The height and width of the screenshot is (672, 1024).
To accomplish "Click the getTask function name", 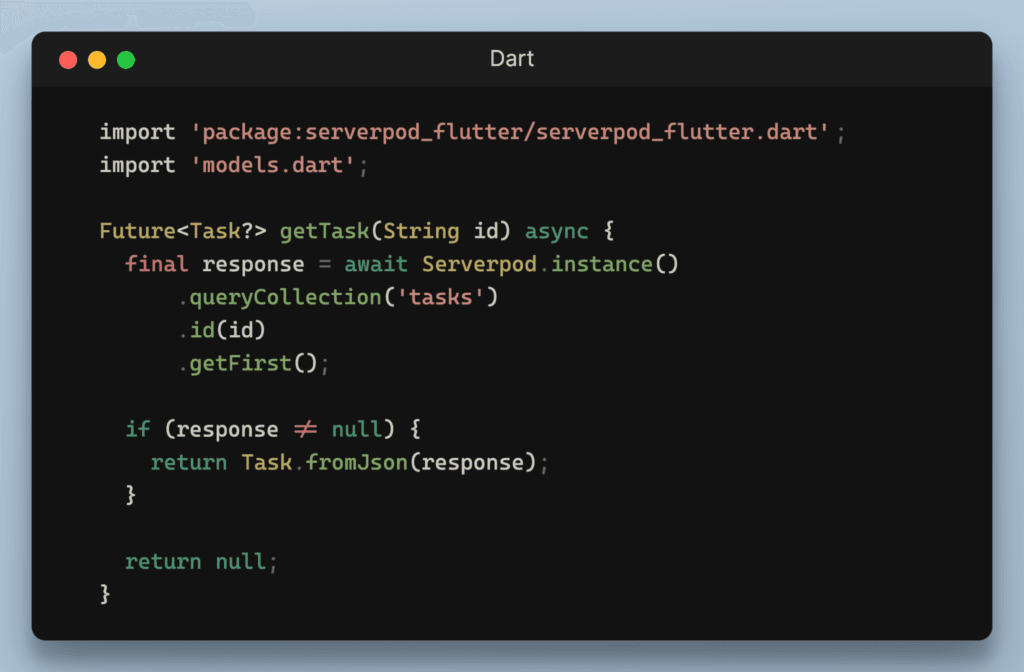I will 324,231.
